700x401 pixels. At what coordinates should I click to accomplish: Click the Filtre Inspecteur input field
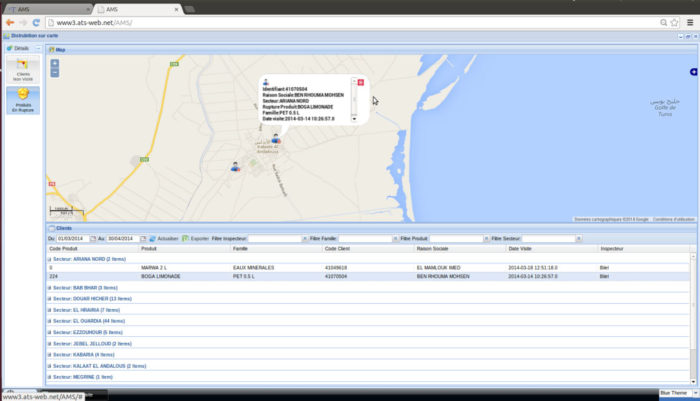tap(275, 239)
